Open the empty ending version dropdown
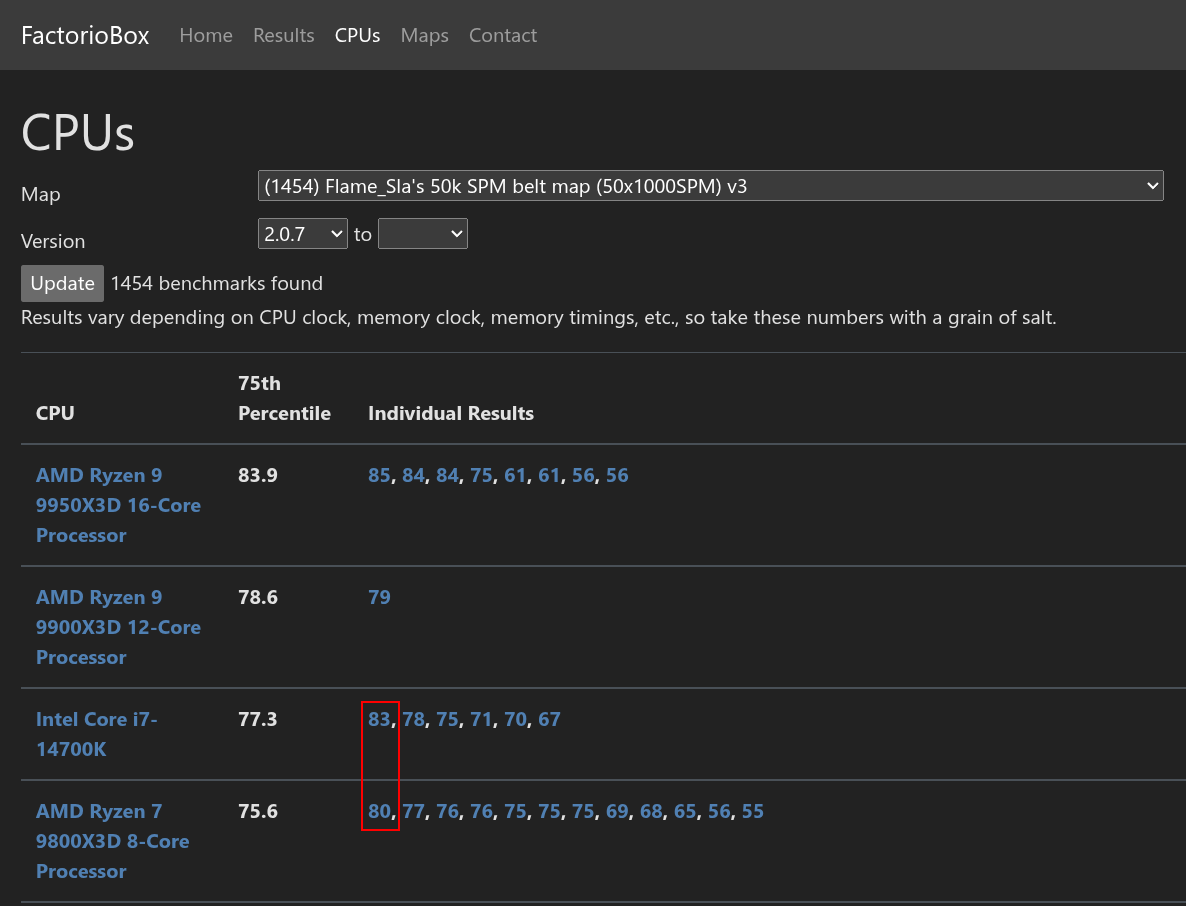The height and width of the screenshot is (906, 1186). pos(423,234)
